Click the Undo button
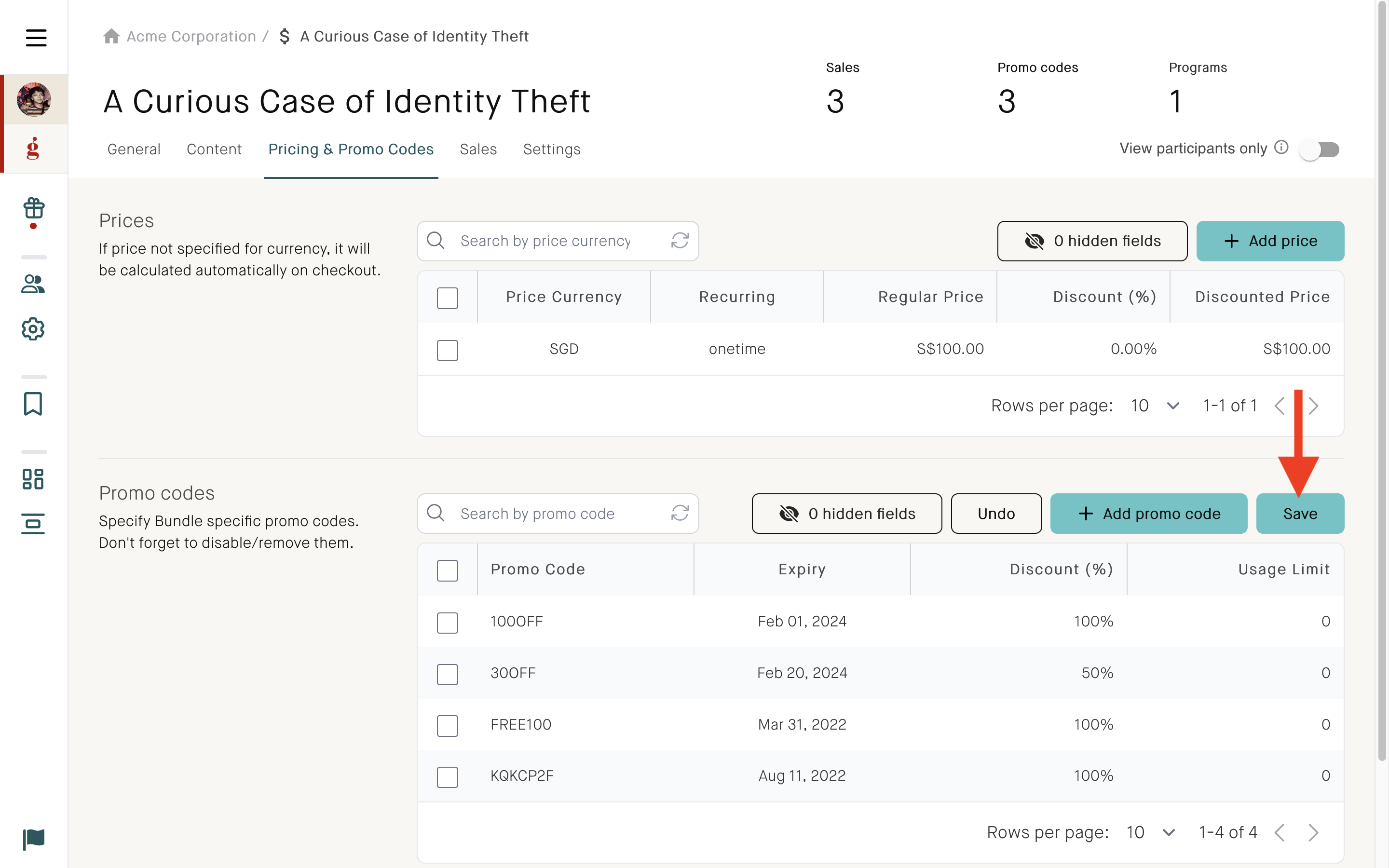Viewport: 1389px width, 868px height. pos(996,514)
